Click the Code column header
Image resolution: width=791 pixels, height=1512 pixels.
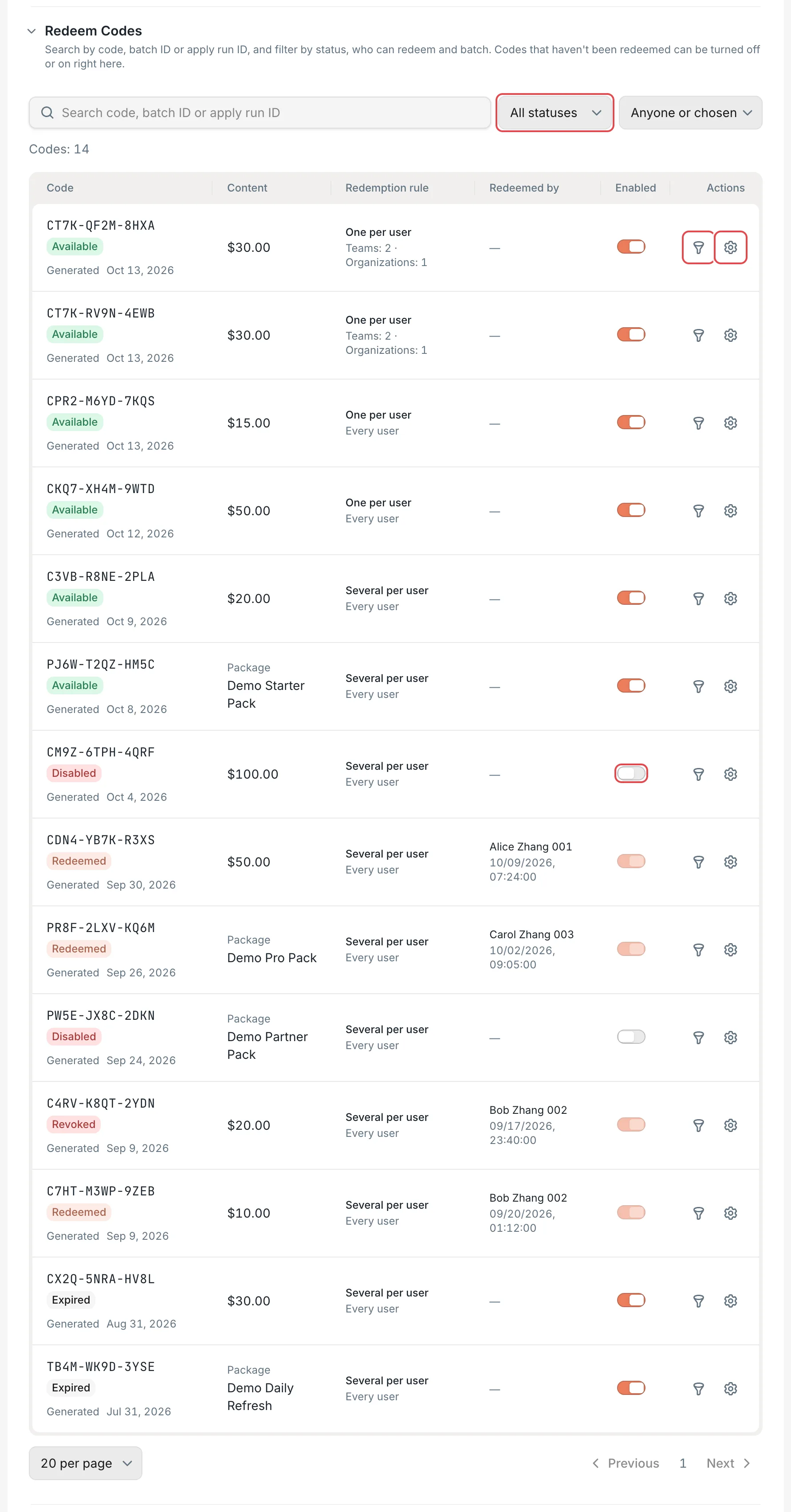click(x=60, y=188)
